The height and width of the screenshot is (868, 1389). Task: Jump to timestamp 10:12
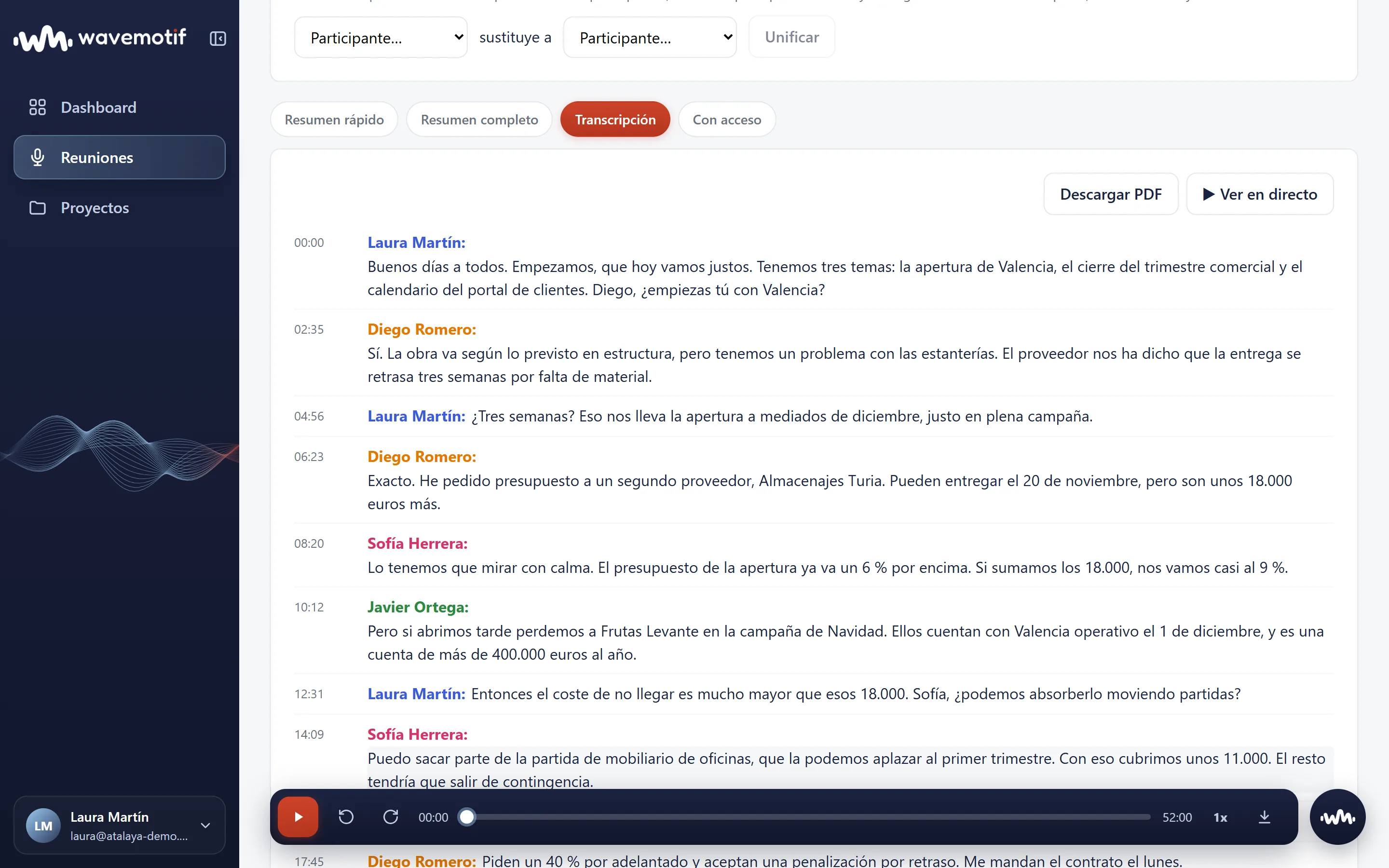(x=309, y=608)
